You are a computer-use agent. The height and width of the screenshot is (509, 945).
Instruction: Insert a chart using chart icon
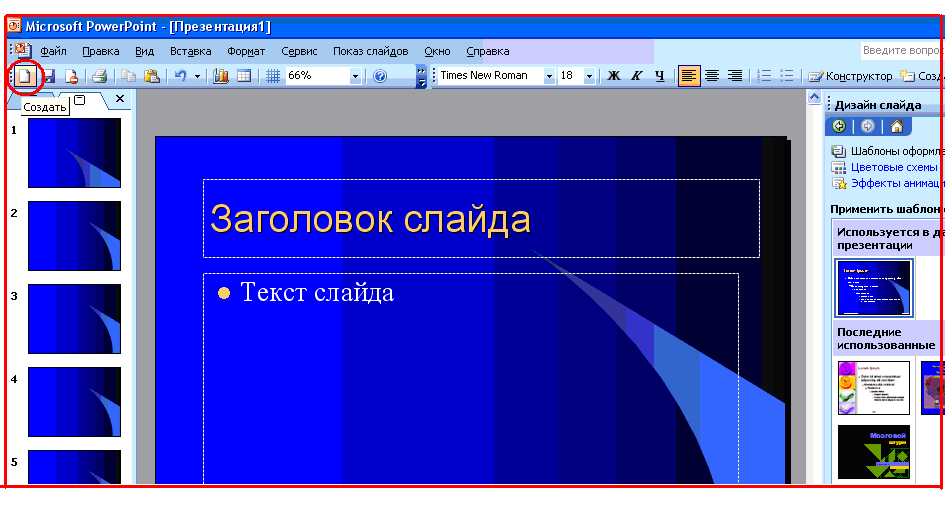[221, 76]
